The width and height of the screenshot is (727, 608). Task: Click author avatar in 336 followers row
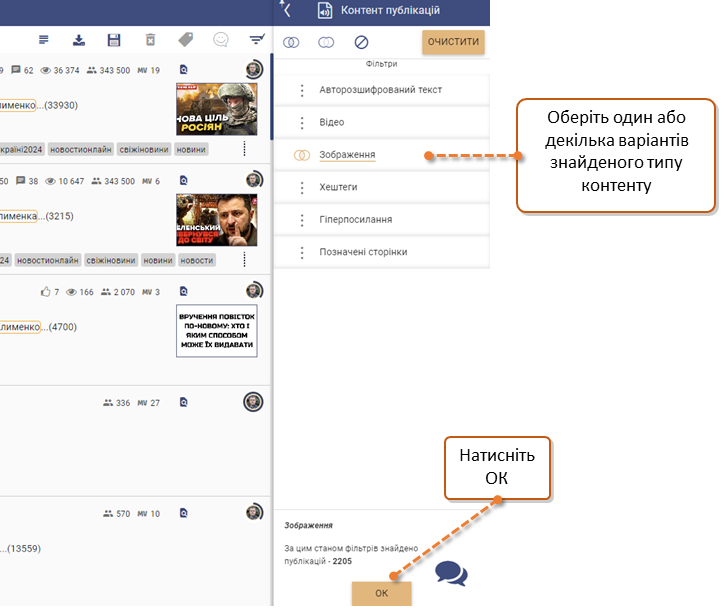pos(253,402)
